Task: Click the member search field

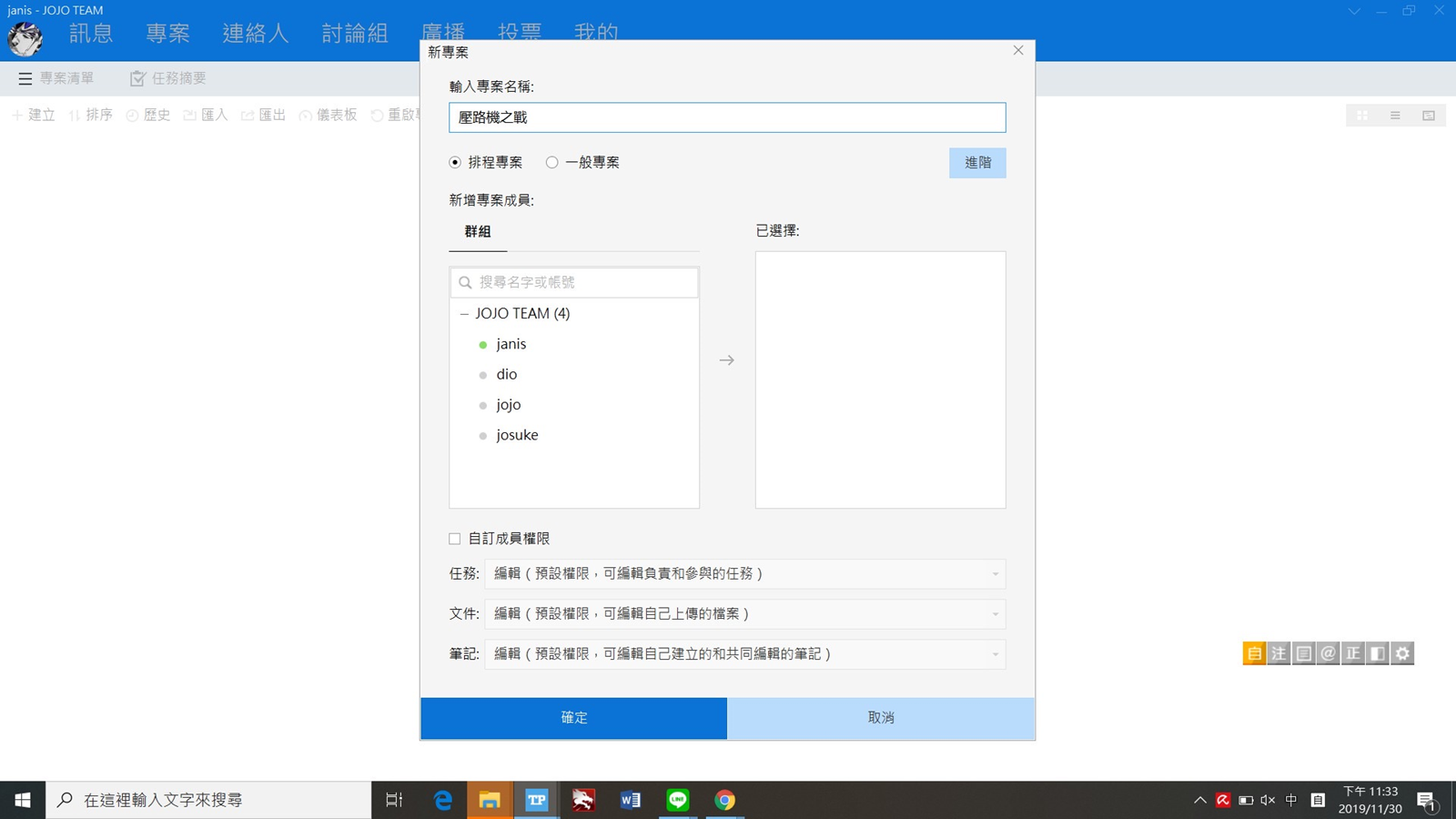Action: pos(582,283)
